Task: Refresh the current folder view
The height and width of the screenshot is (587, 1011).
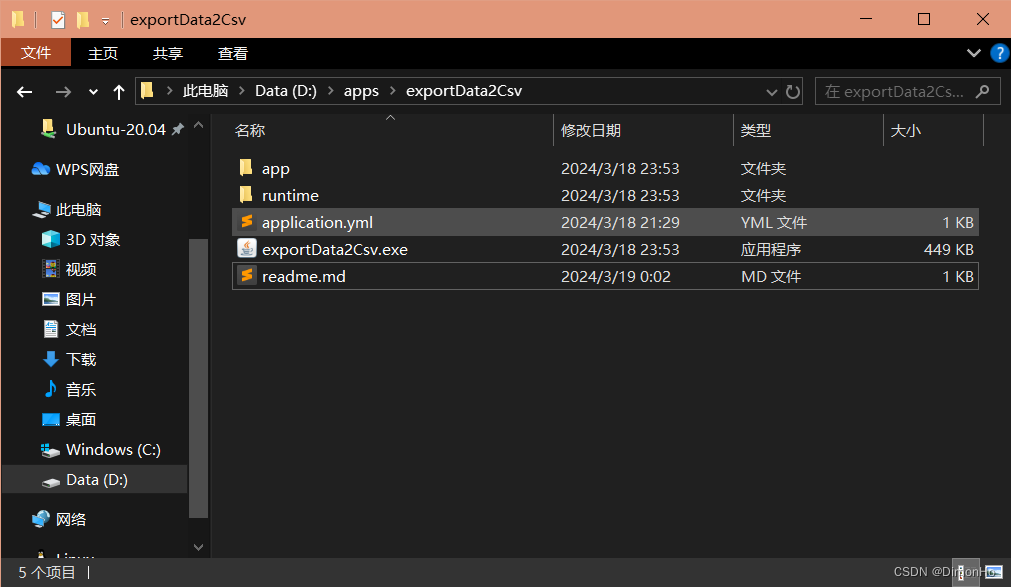Action: coord(792,92)
